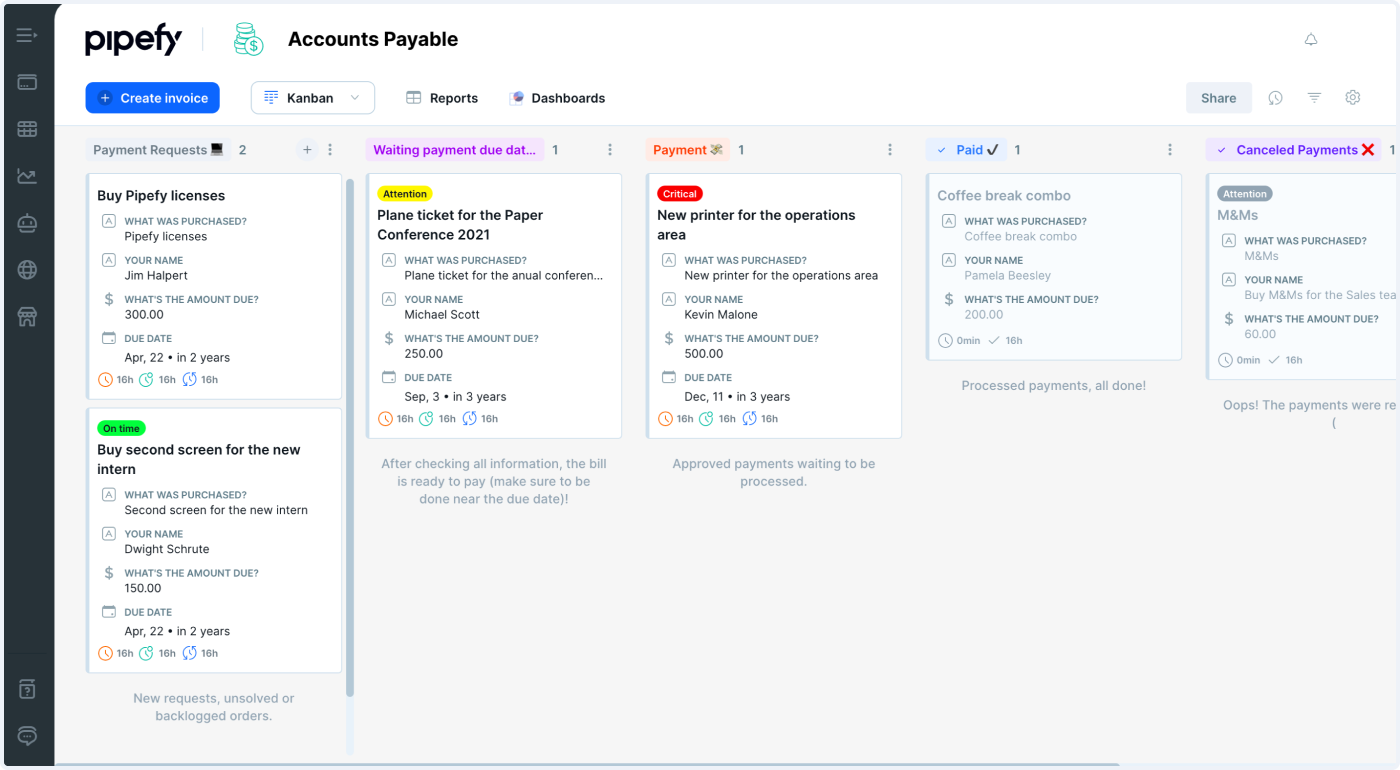Expand the left sidebar menu icon
The width and height of the screenshot is (1400, 770).
27,36
